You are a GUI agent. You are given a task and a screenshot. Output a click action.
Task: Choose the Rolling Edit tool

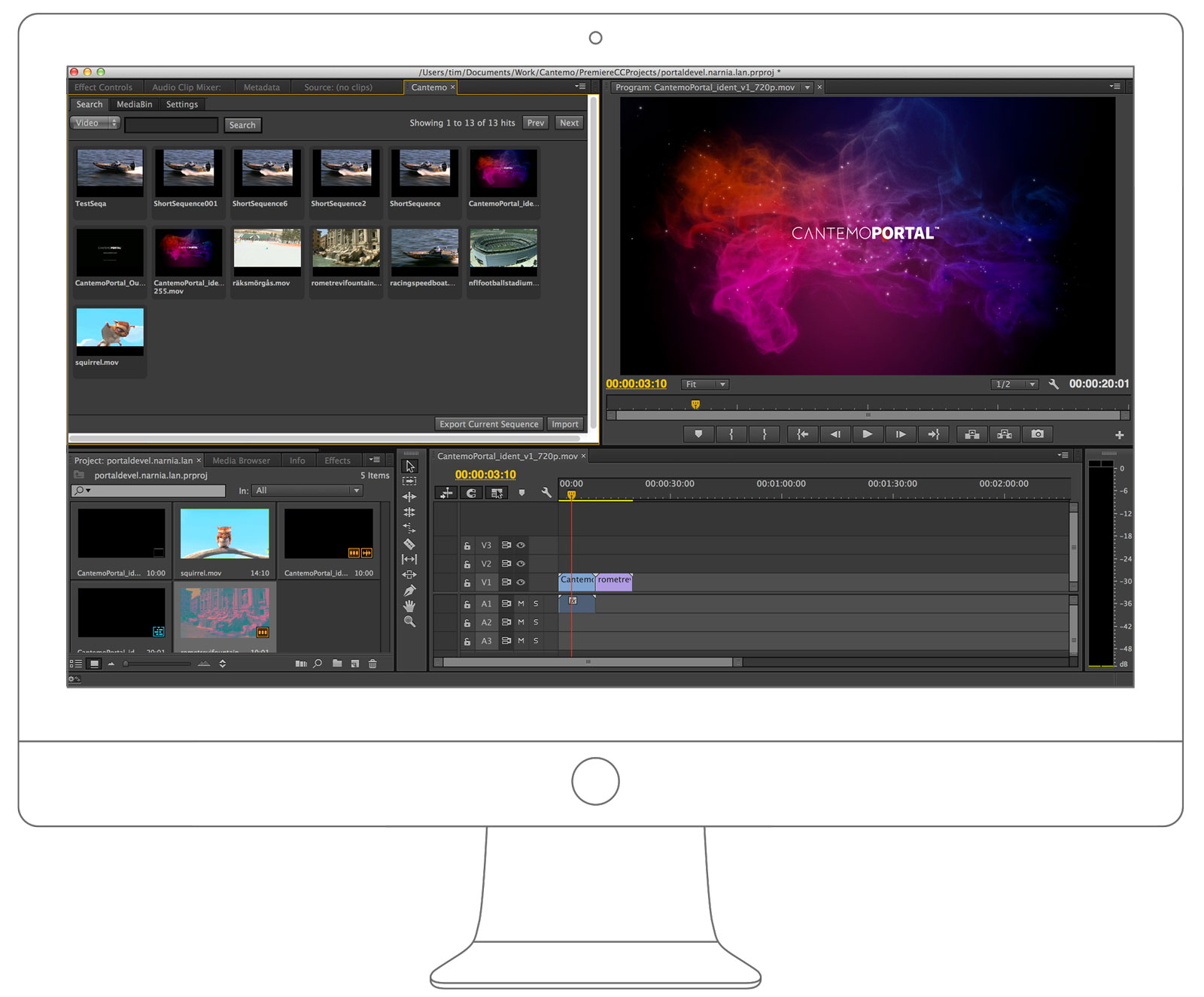(409, 512)
